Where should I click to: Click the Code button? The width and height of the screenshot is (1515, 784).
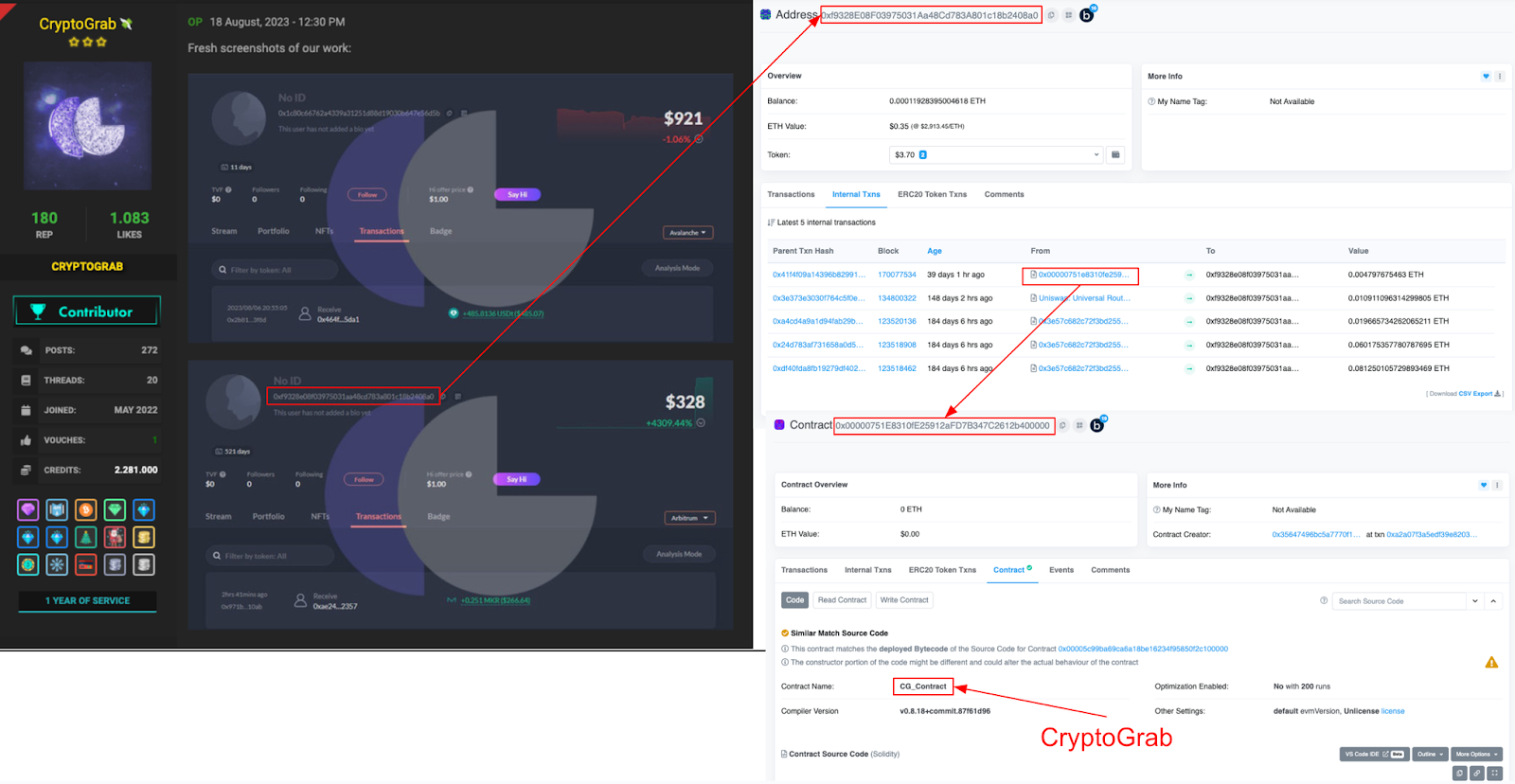pyautogui.click(x=794, y=600)
